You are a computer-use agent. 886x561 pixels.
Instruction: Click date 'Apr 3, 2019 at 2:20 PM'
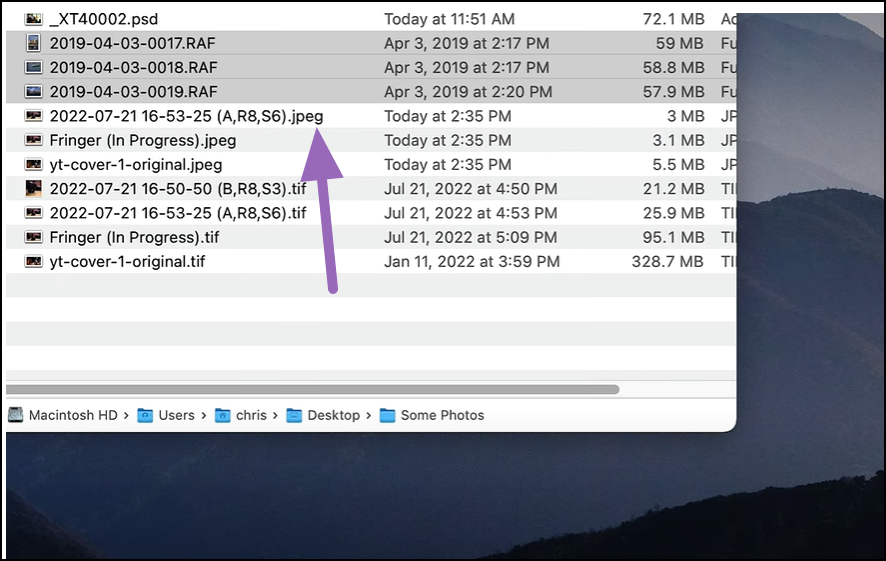(468, 92)
